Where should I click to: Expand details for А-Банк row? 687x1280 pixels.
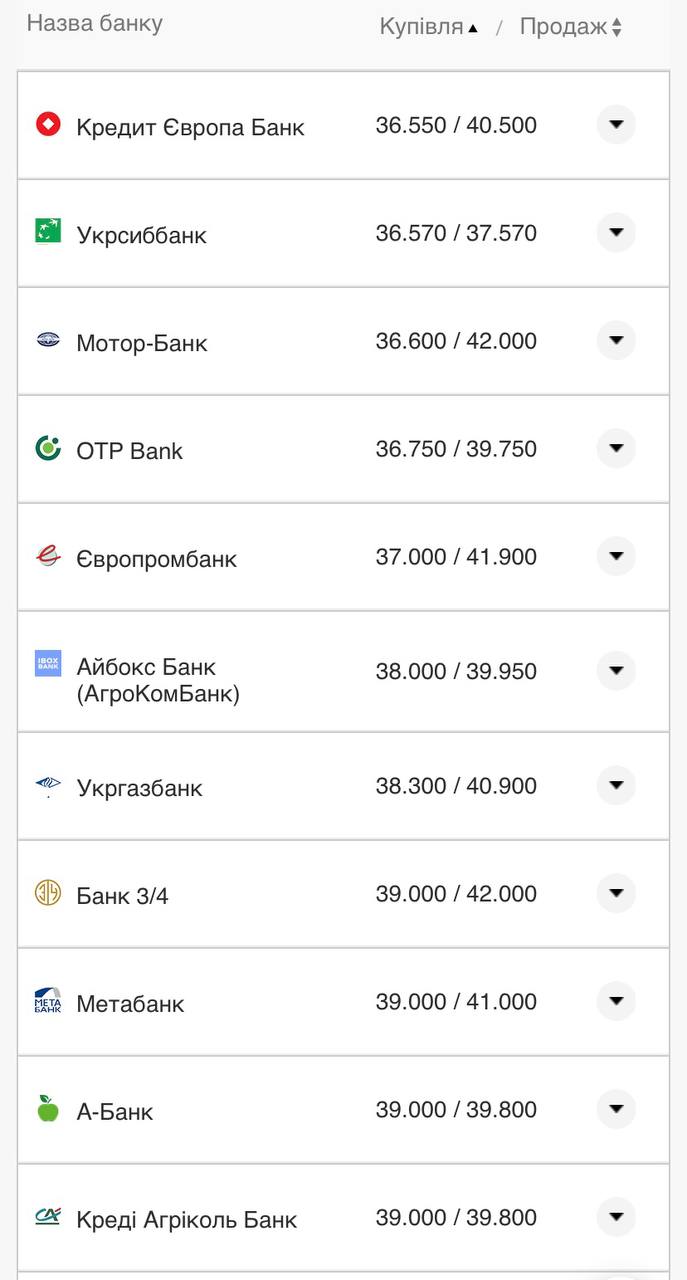point(617,1109)
